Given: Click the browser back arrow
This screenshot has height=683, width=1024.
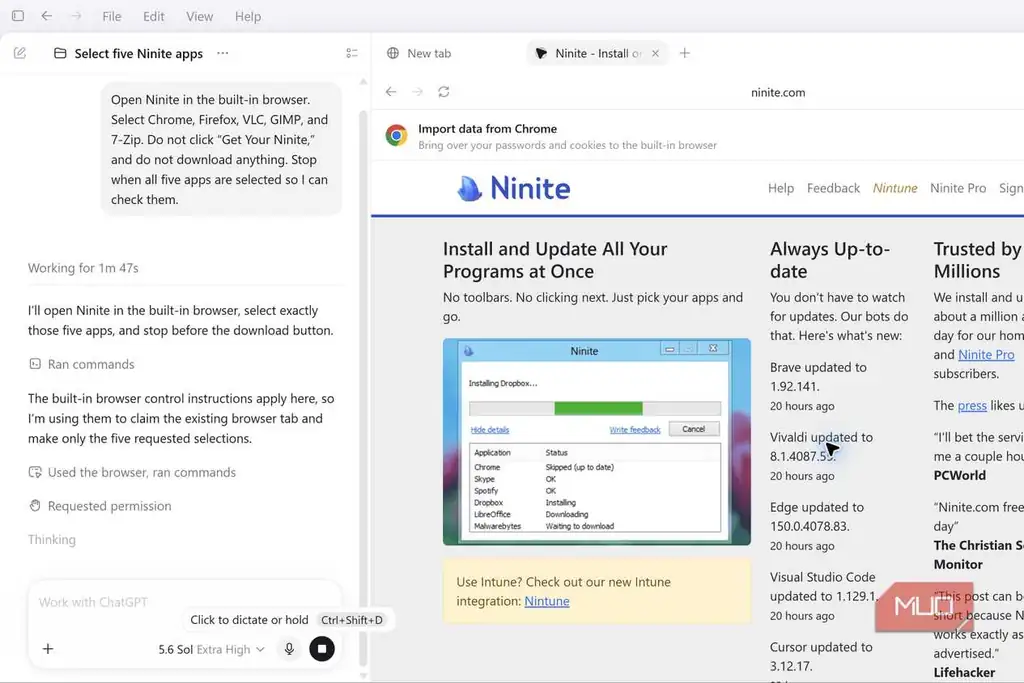Looking at the screenshot, I should [391, 92].
